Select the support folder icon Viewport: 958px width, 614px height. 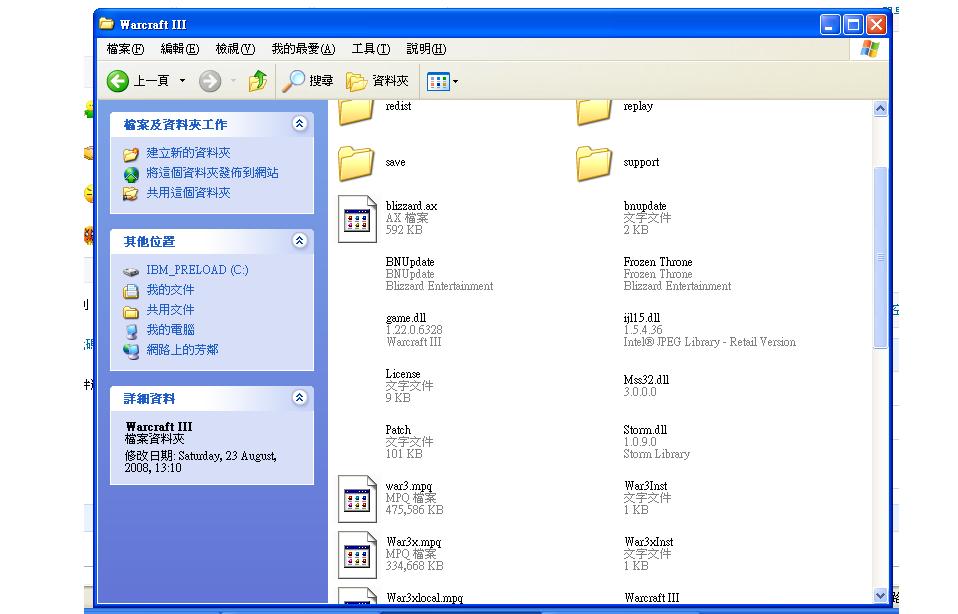pyautogui.click(x=594, y=163)
